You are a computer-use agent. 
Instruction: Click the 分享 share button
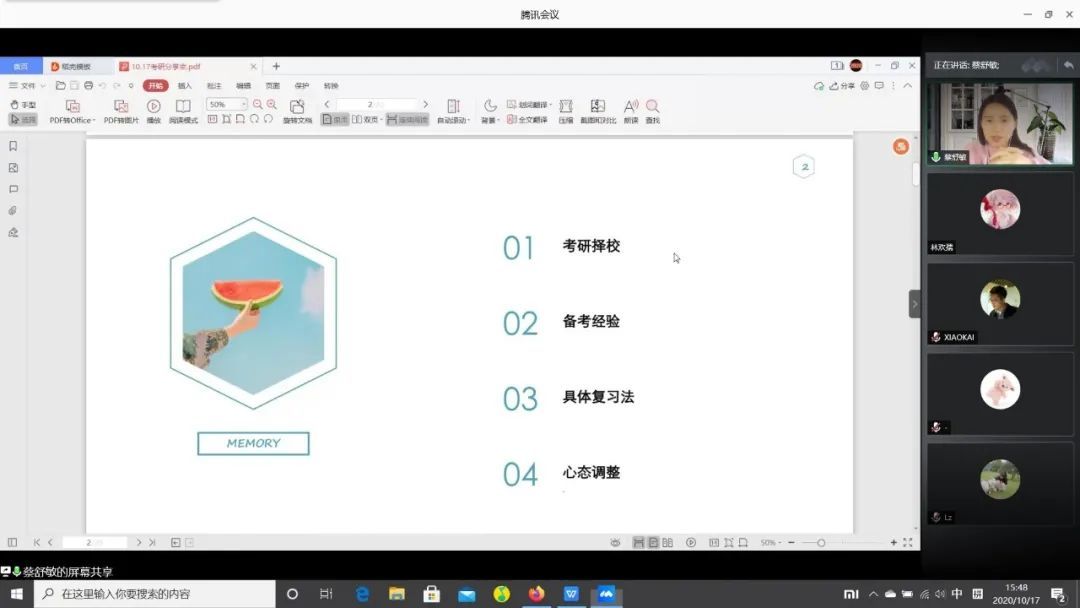point(842,86)
